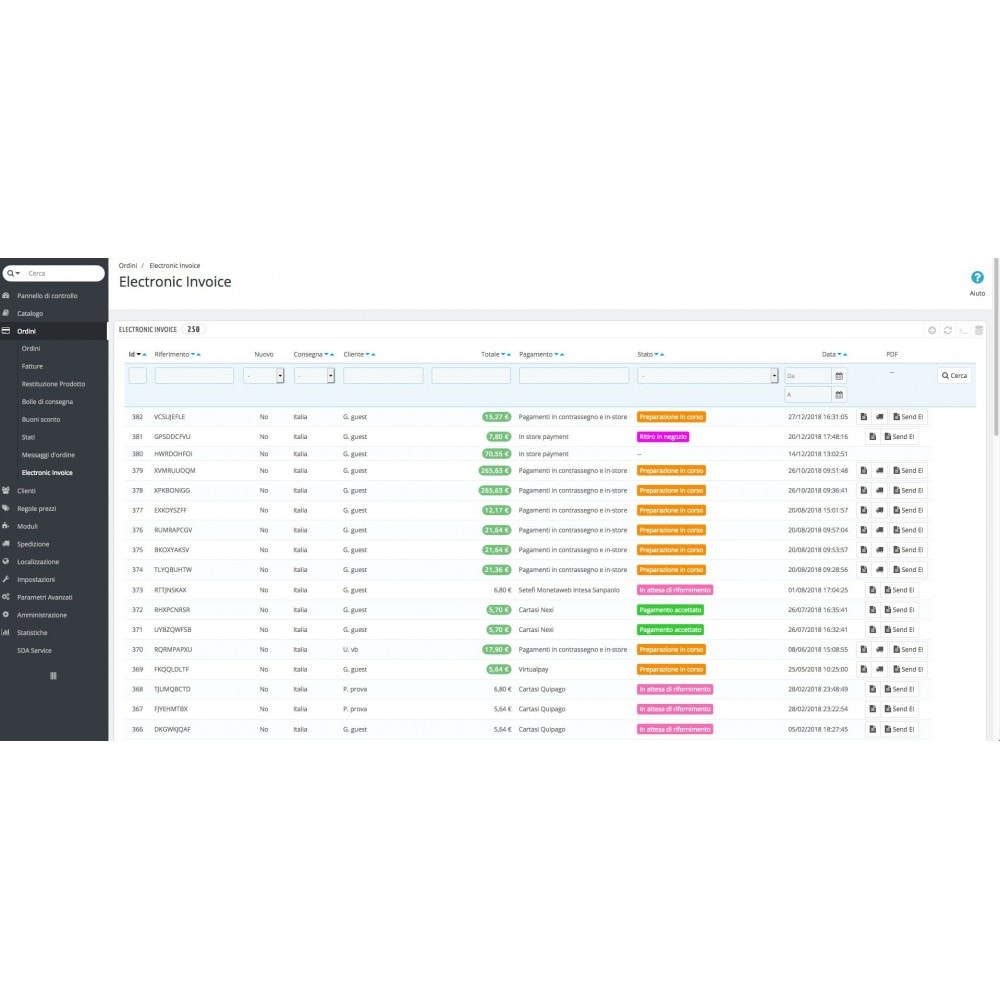This screenshot has height=1000, width=1000.
Task: Open Messaggi d'ordine submenu item
Action: (x=48, y=455)
